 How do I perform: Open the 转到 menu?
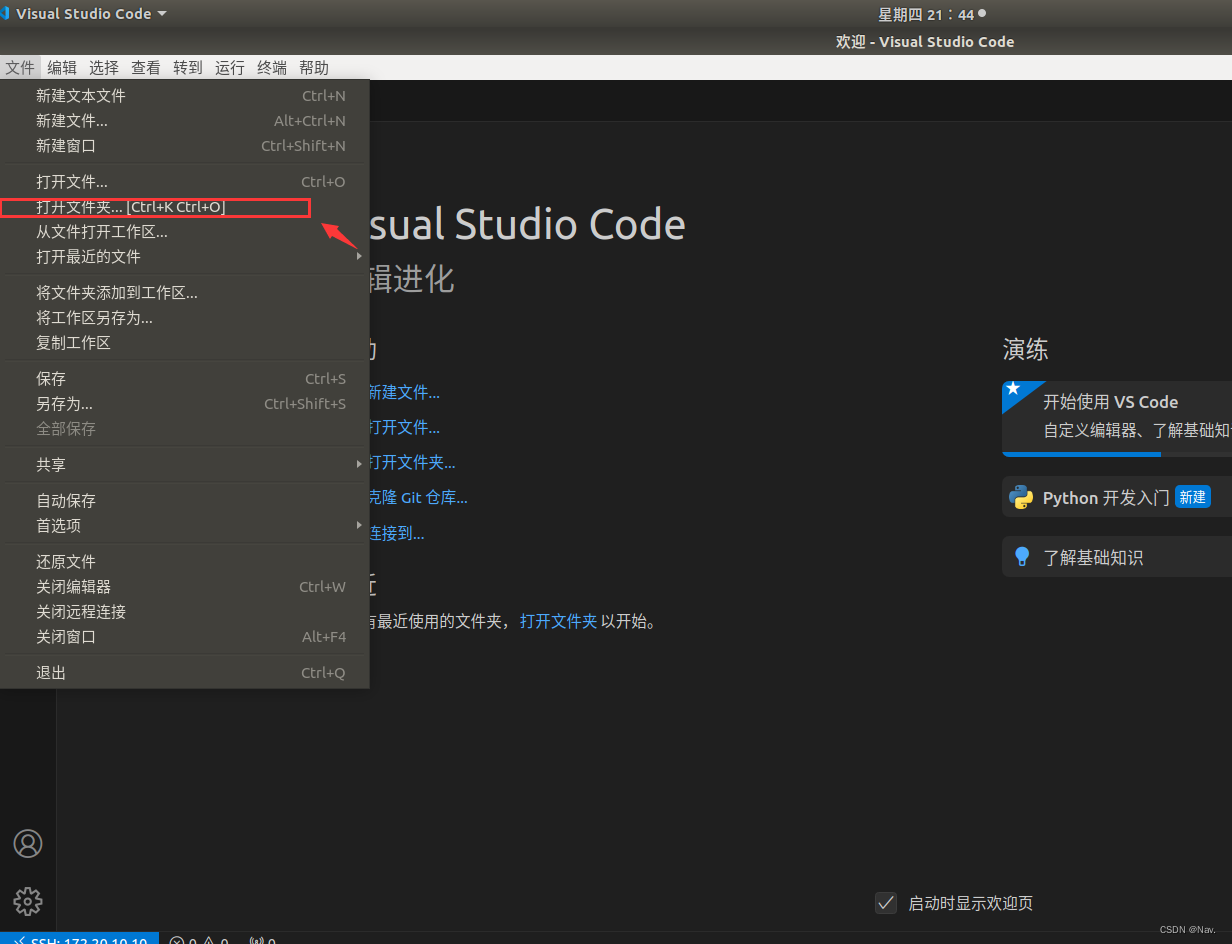click(188, 67)
